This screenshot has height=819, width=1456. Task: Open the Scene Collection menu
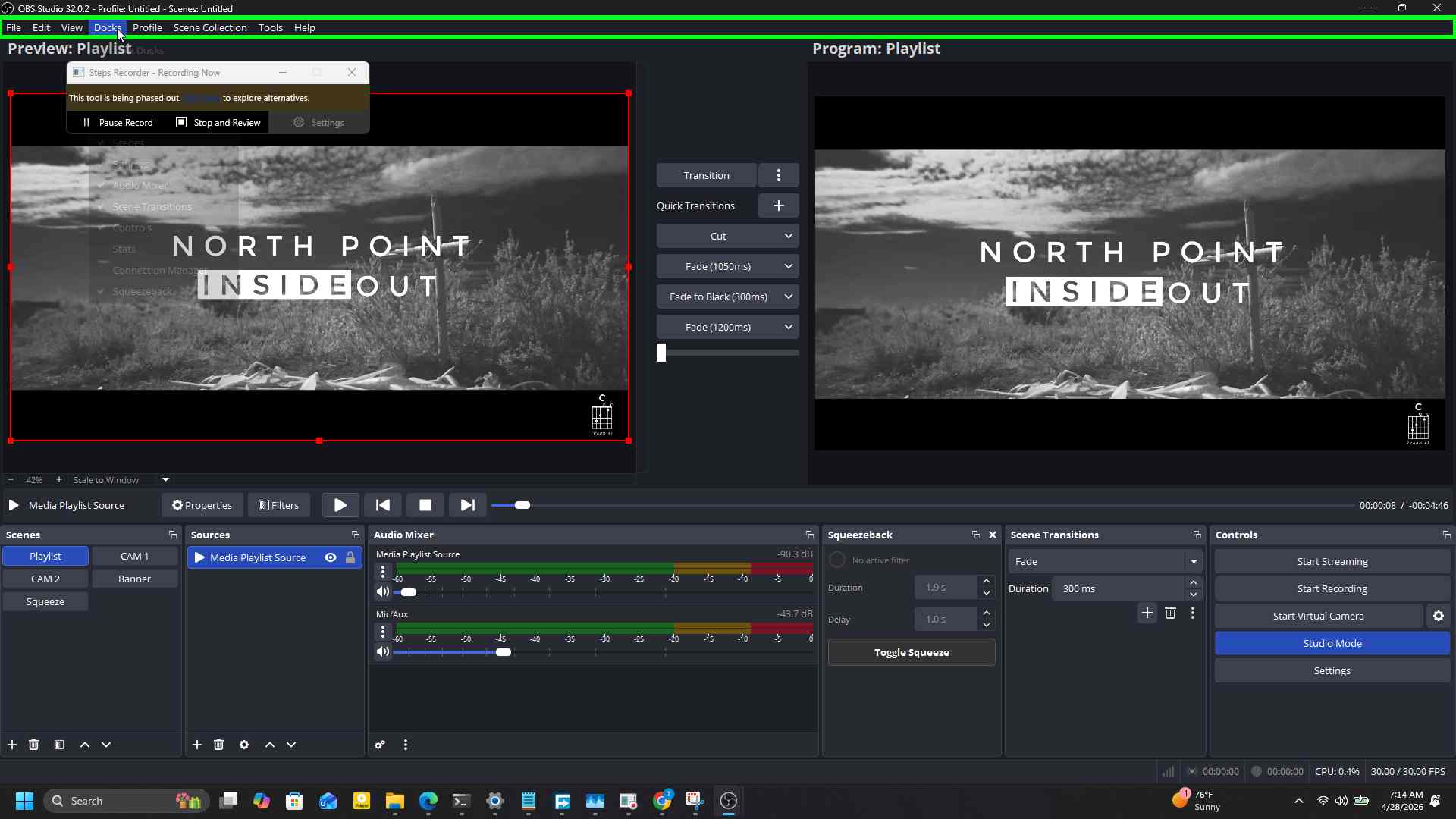point(210,27)
